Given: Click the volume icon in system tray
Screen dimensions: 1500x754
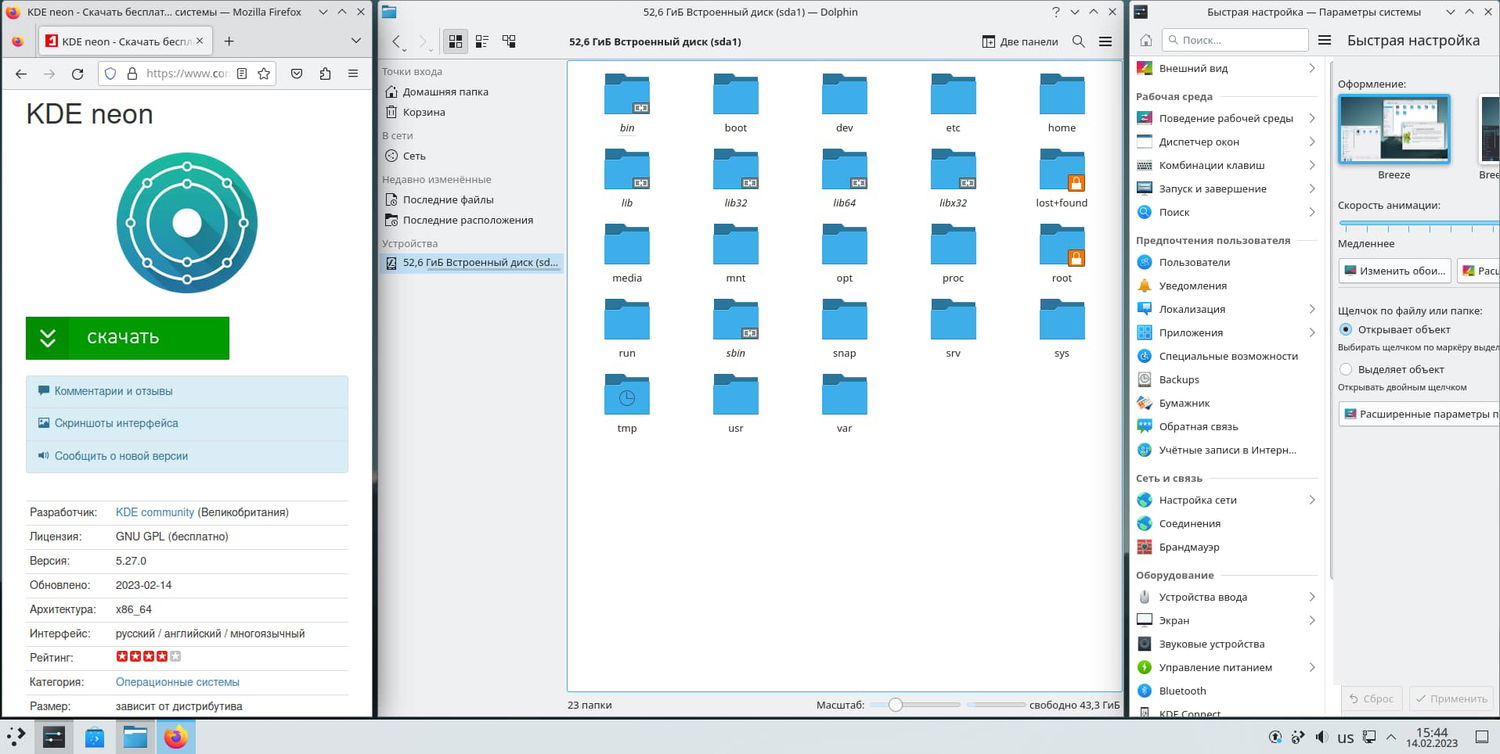Looking at the screenshot, I should tap(1322, 737).
